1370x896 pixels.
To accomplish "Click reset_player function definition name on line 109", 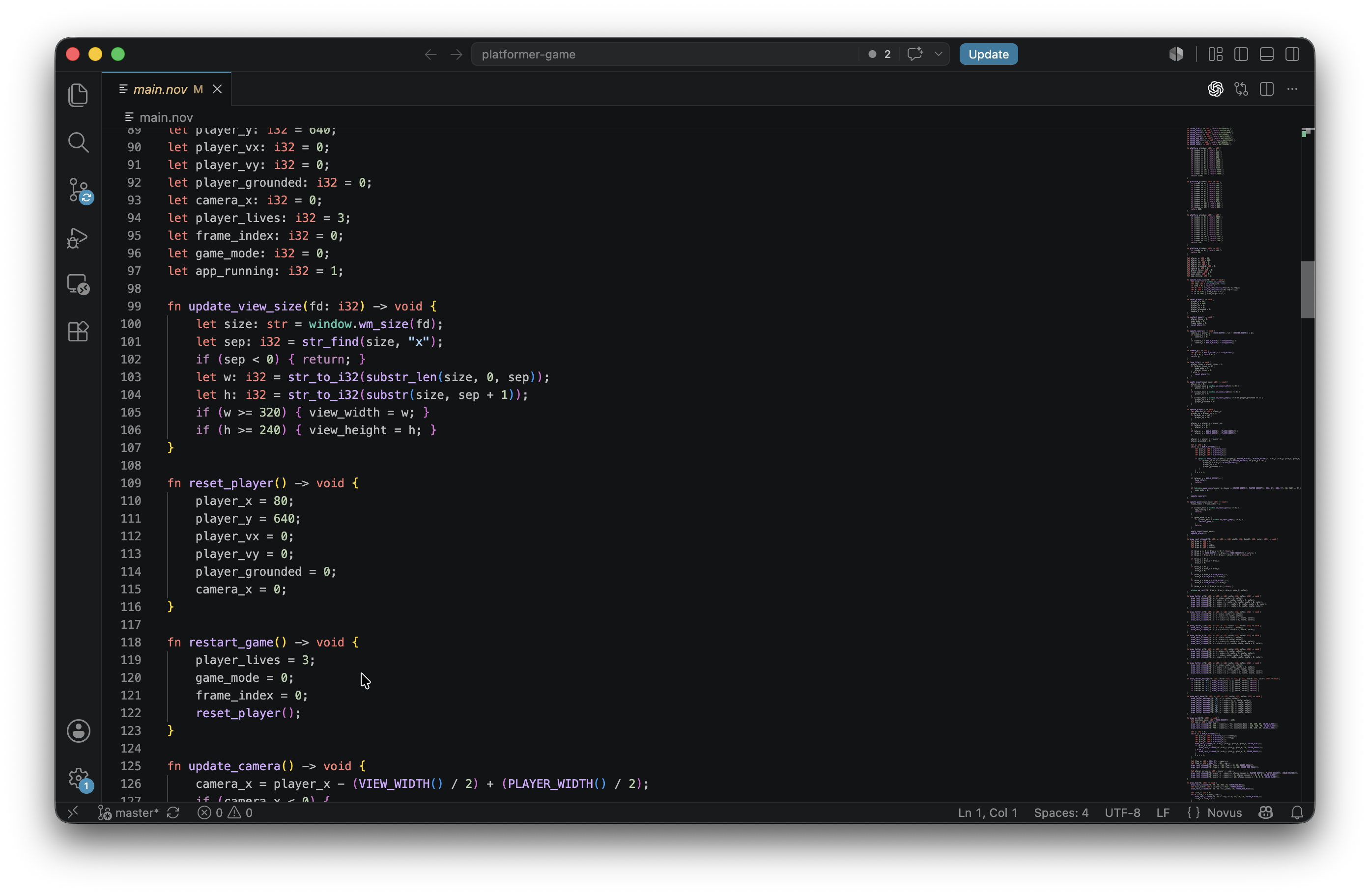I will point(231,483).
